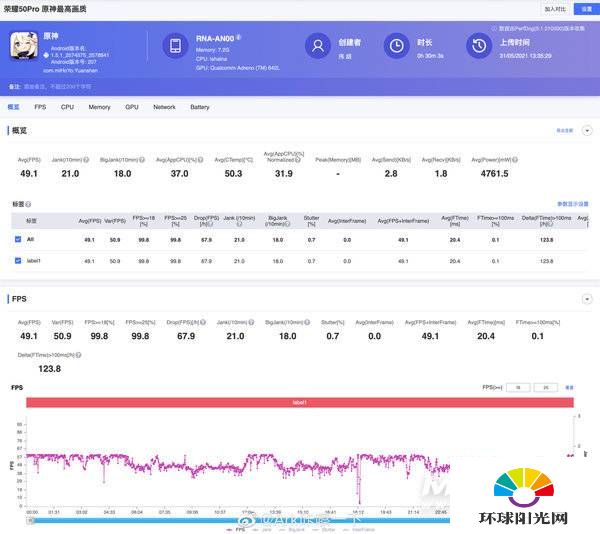Image resolution: width=600 pixels, height=534 pixels.
Task: Click the overview Avg(CTemp) value 50.3
Action: (x=233, y=174)
